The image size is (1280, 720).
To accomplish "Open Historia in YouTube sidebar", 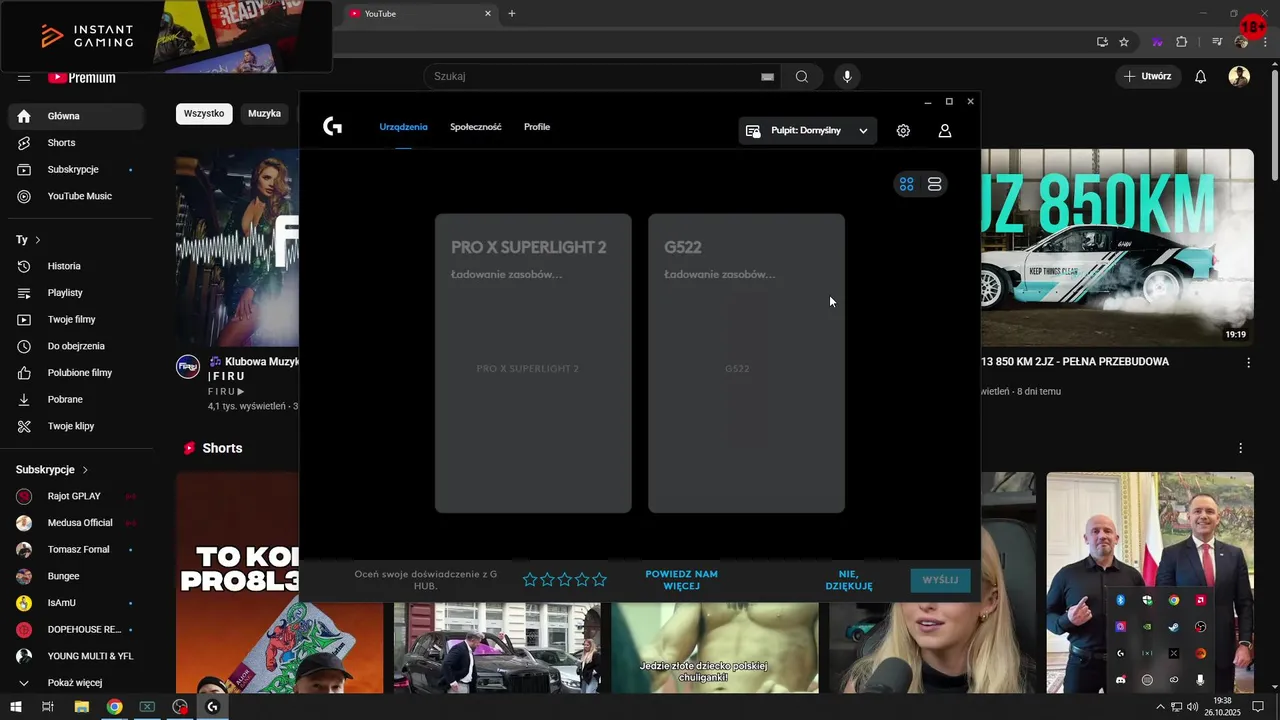I will tap(76, 266).
